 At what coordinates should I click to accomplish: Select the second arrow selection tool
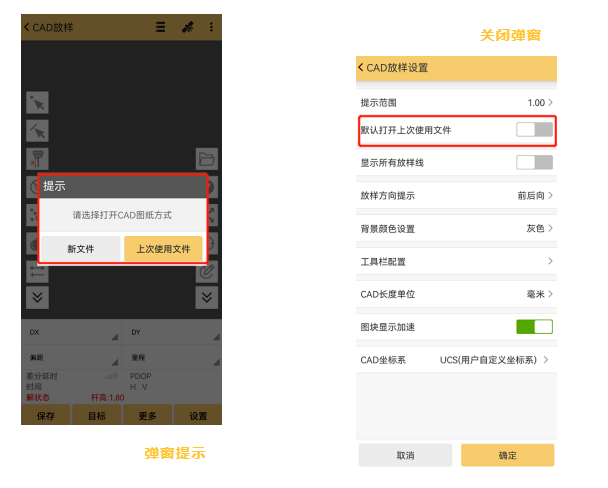pos(37,130)
